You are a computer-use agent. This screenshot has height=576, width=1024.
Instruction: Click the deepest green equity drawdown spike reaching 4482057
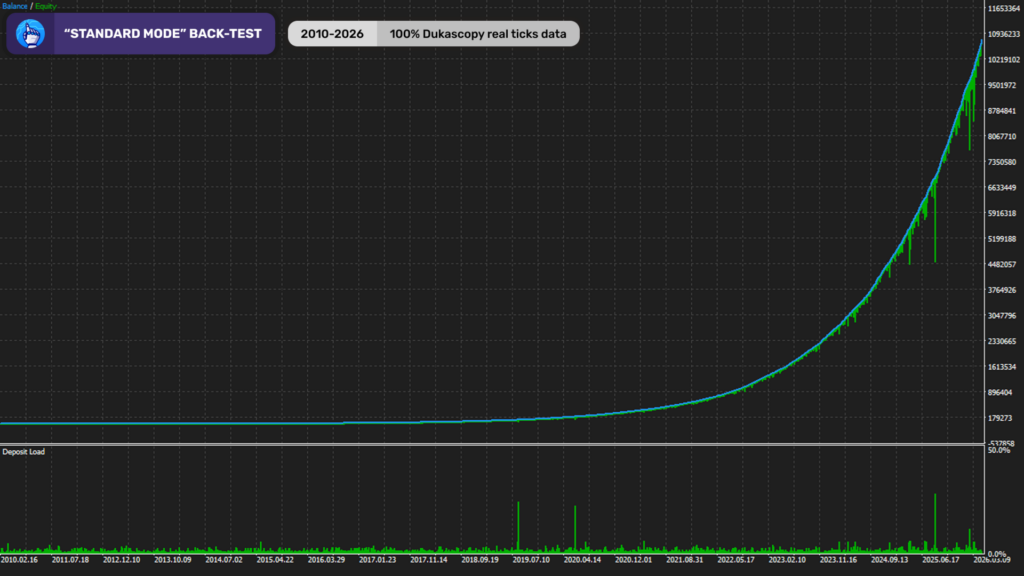[x=935, y=222]
